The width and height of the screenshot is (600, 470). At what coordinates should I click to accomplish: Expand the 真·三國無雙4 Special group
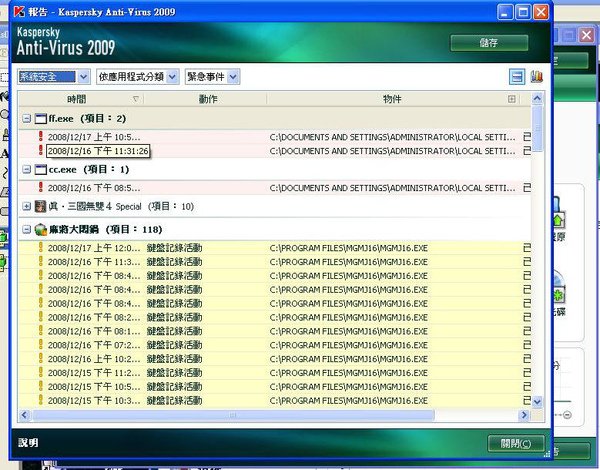click(x=26, y=206)
